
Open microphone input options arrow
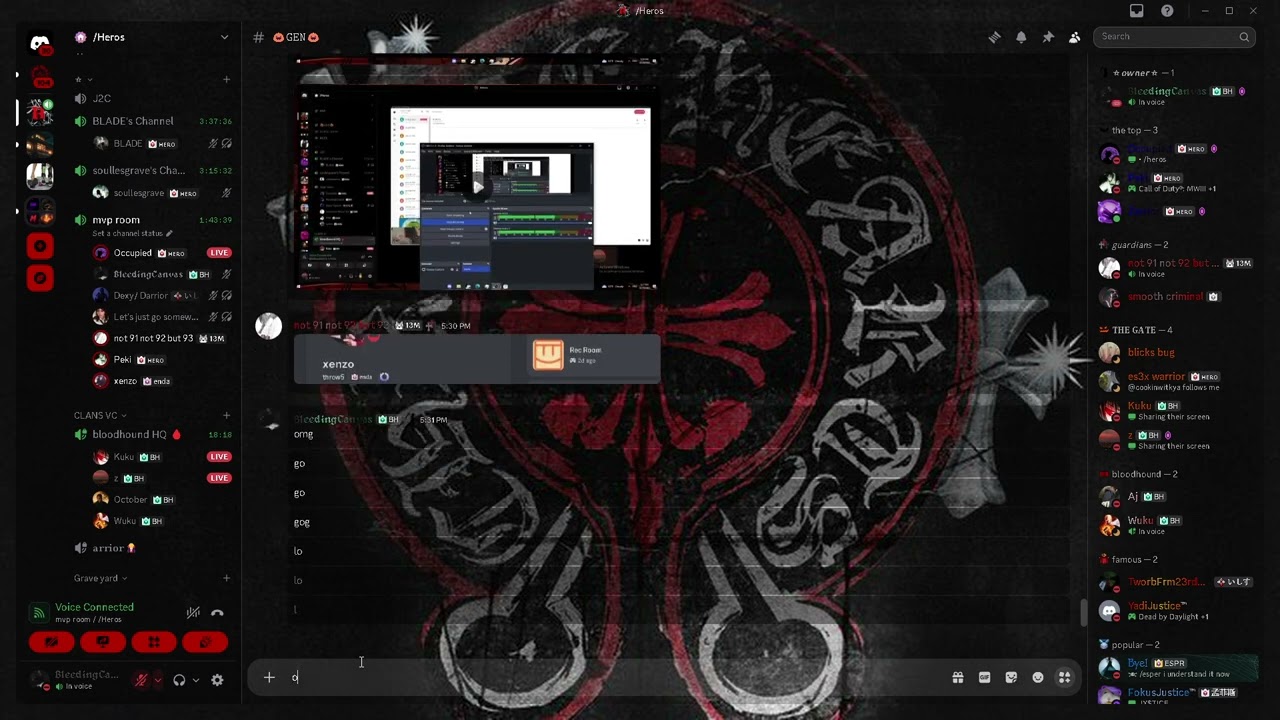tap(157, 680)
